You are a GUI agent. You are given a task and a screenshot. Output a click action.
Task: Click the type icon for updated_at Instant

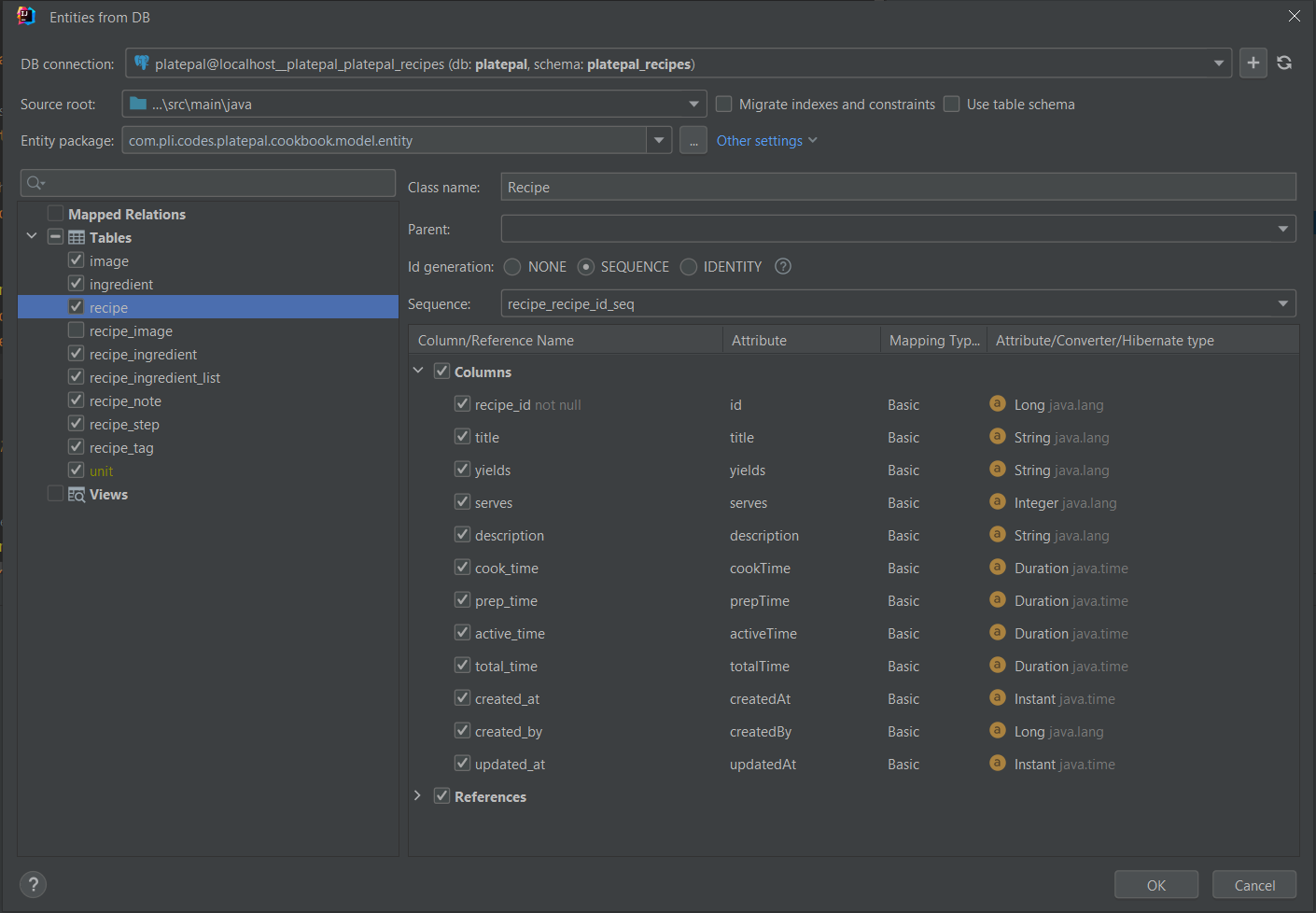[998, 764]
